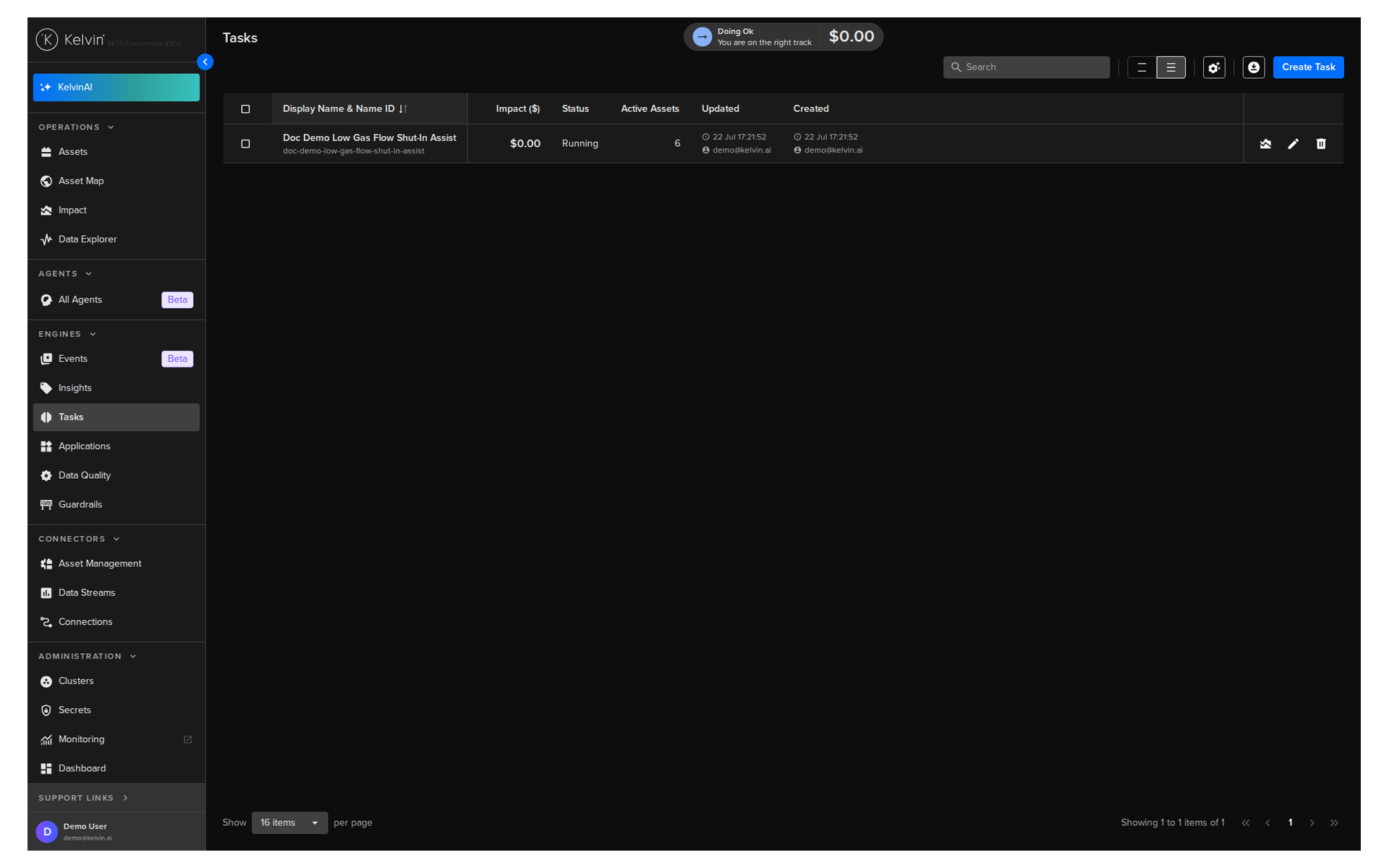
Task: Click the Applications grid icon
Action: pyautogui.click(x=46, y=446)
